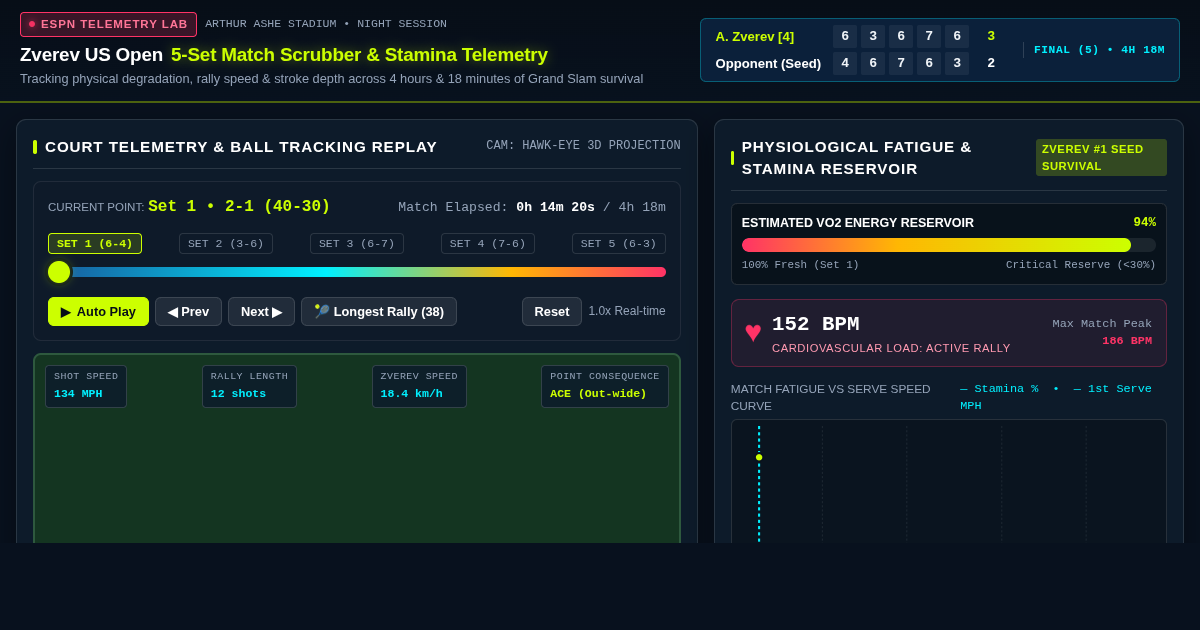Click the ESPN Telemetry Lab badge

108,24
